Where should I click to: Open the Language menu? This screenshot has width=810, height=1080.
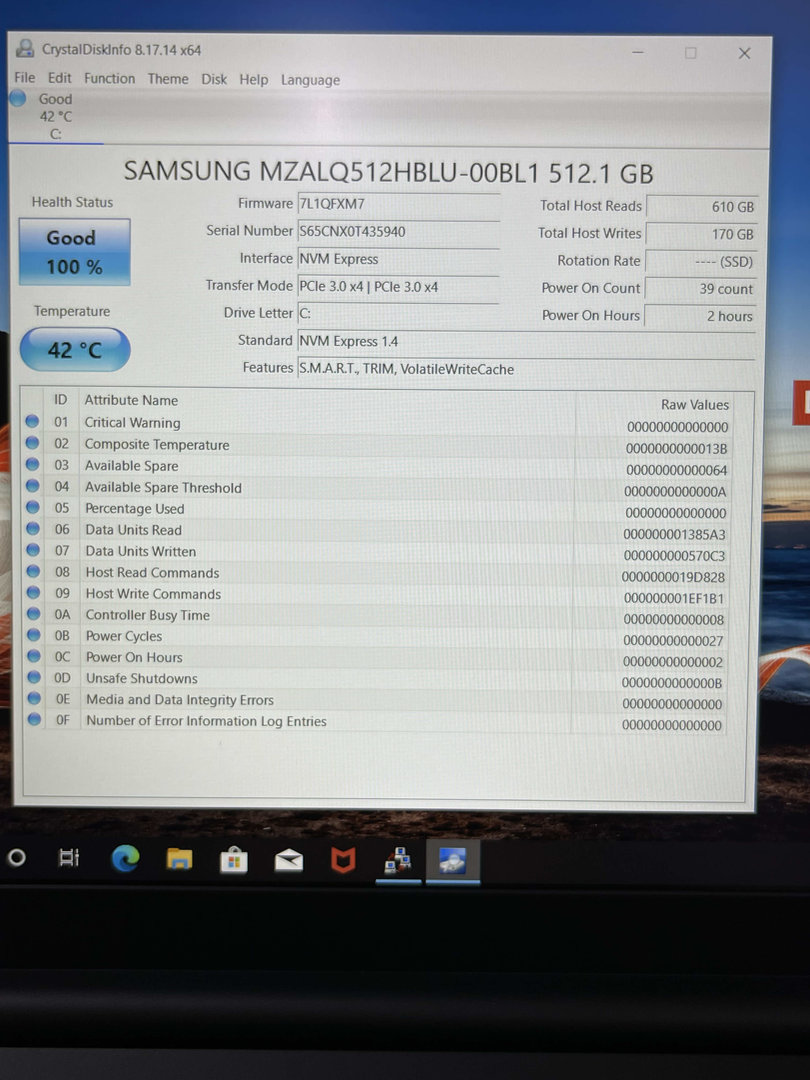coord(310,80)
